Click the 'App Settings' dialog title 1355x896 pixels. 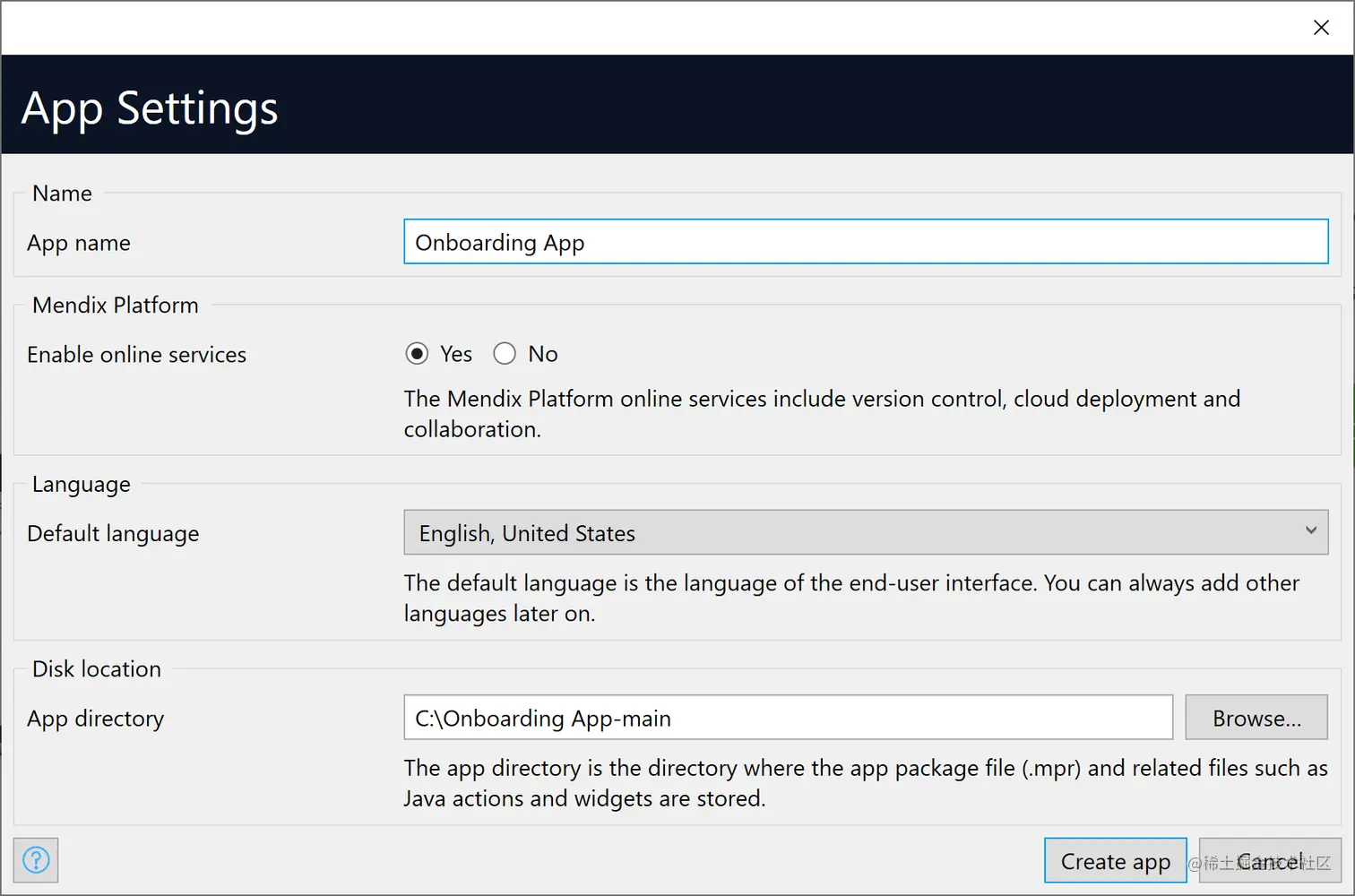tap(150, 108)
